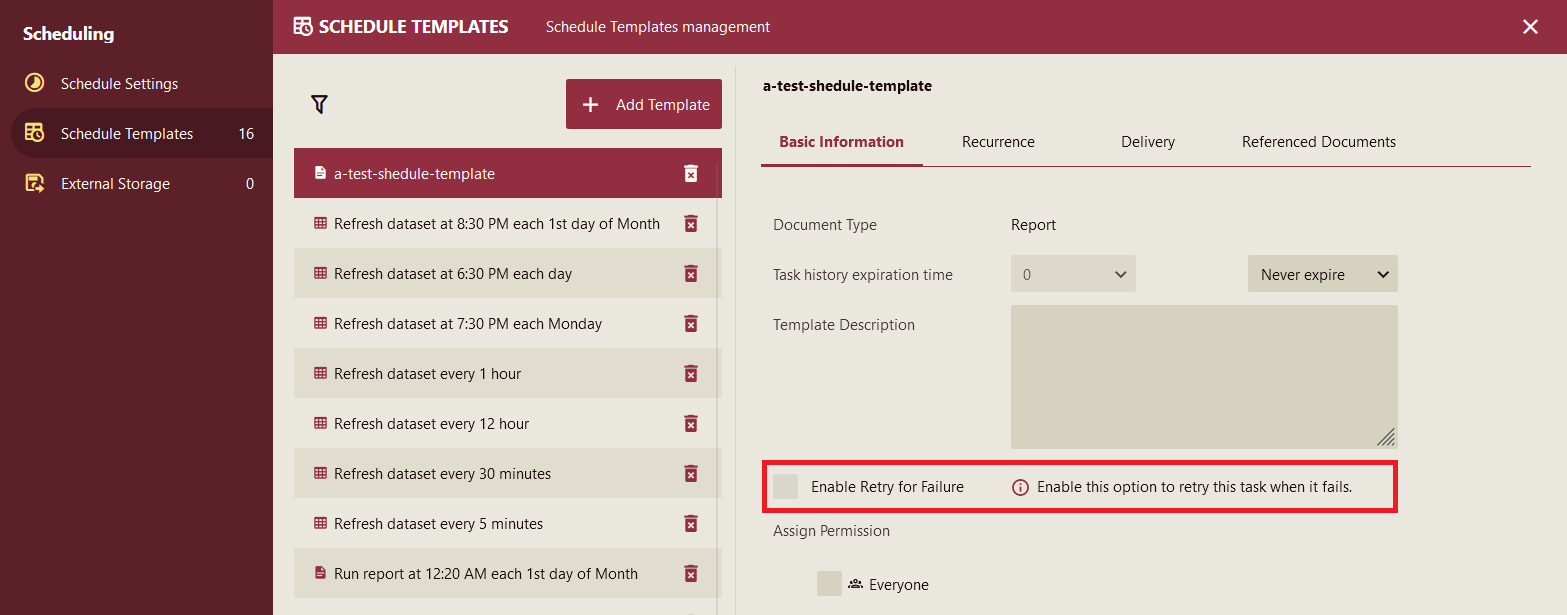1567x615 pixels.
Task: Select Refresh dataset every 1 hour
Action: 506,374
